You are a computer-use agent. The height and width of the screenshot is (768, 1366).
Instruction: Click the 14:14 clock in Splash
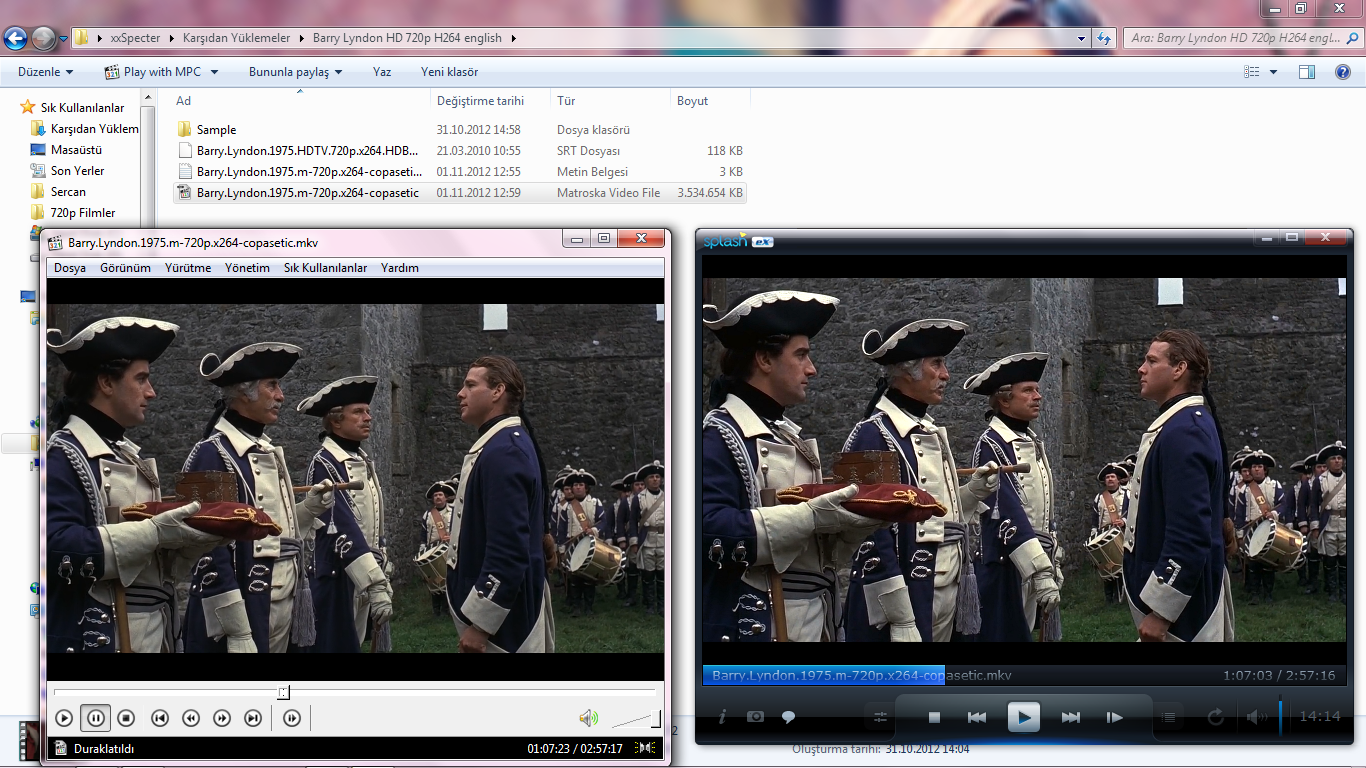[x=1319, y=716]
